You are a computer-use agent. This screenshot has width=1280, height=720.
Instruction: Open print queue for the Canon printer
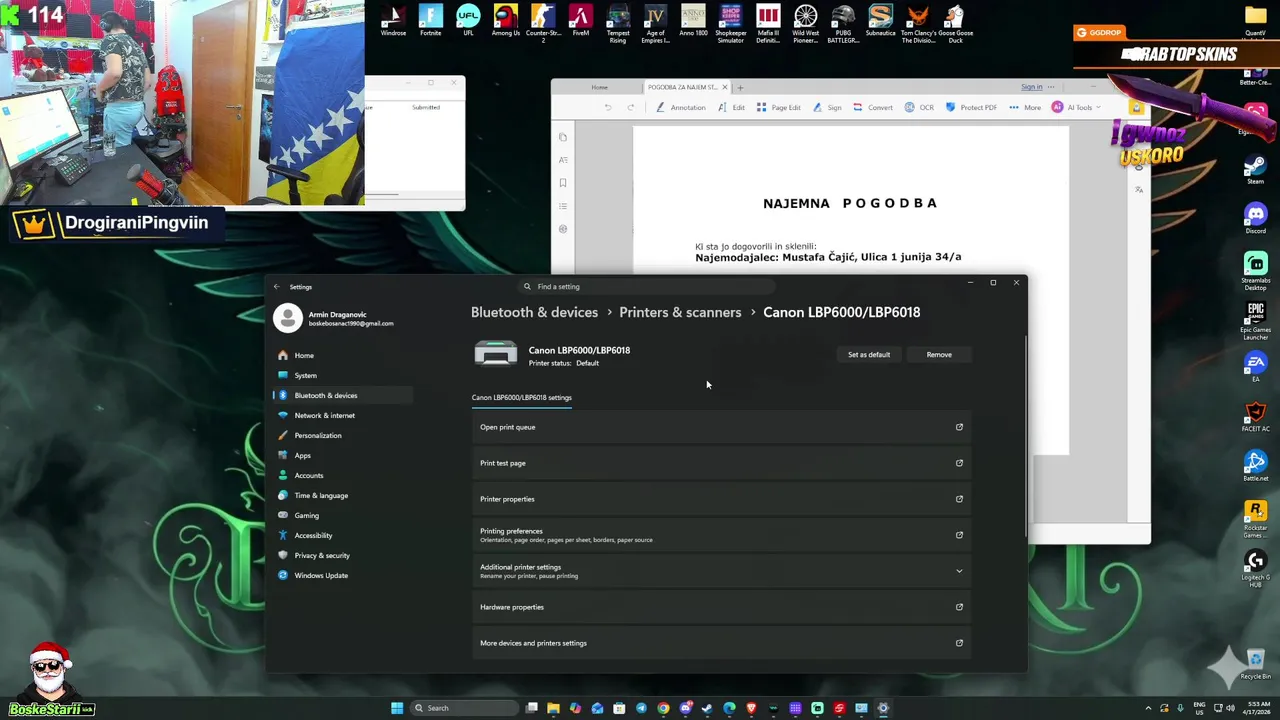pyautogui.click(x=722, y=427)
